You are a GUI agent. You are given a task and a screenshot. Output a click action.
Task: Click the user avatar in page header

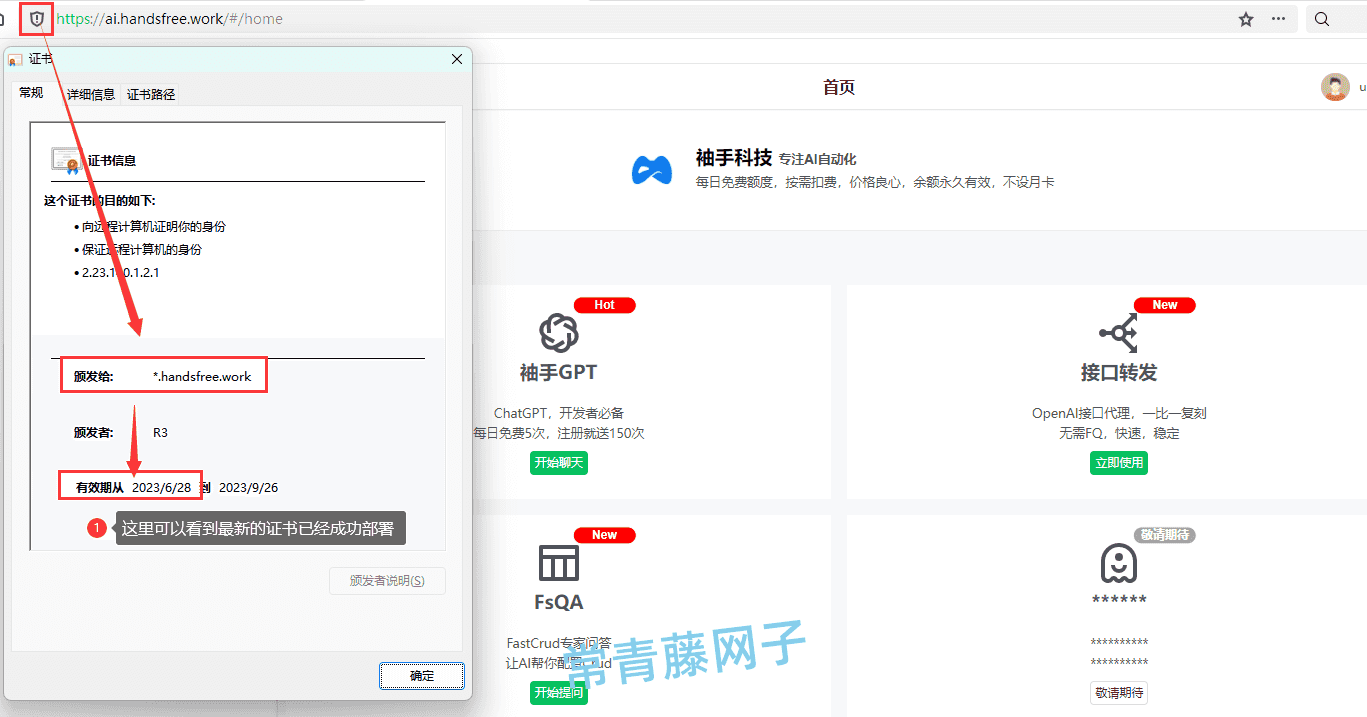point(1335,87)
